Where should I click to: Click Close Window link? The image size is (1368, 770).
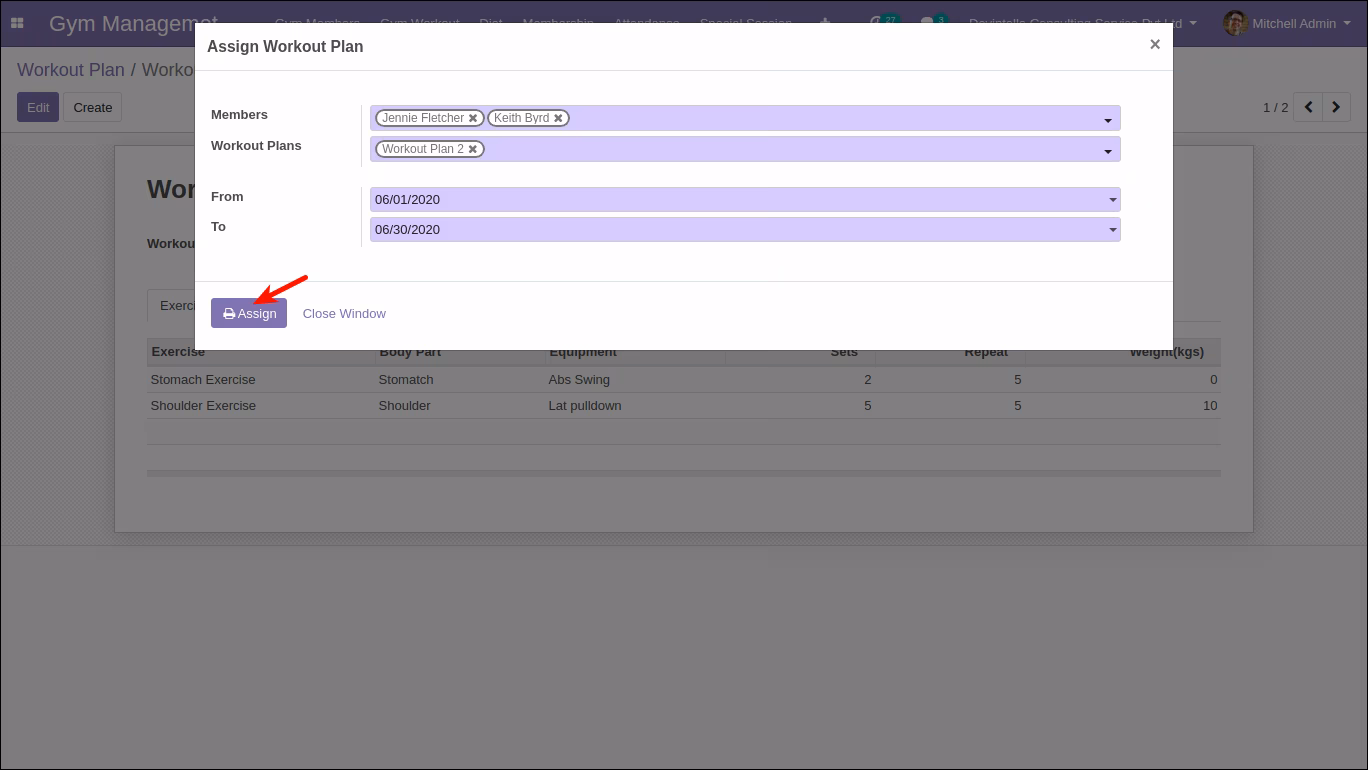pos(344,313)
